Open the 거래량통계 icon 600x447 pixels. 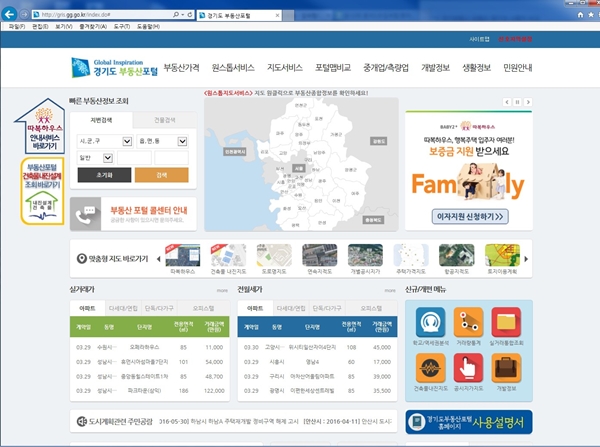468,322
